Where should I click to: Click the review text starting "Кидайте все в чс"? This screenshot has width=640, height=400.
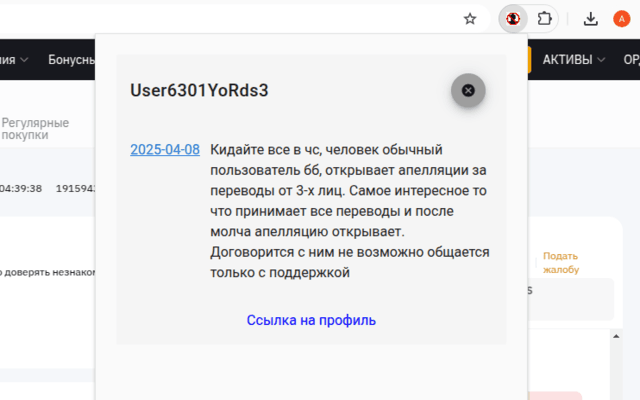click(350, 211)
